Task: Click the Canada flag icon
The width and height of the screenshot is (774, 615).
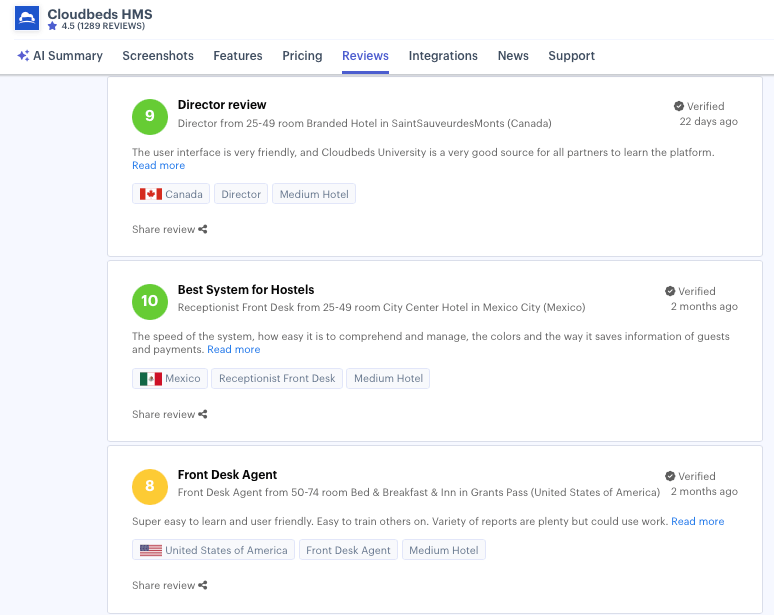Action: coord(151,194)
